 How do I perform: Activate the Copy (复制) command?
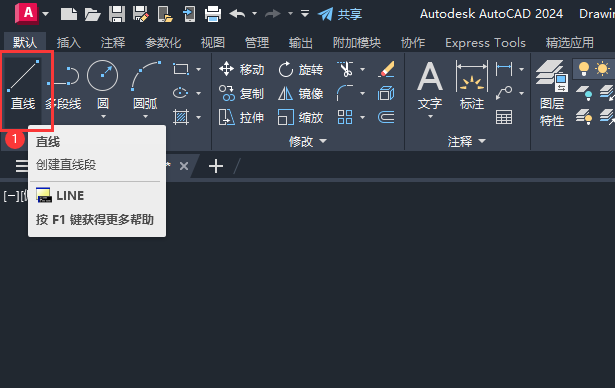(x=242, y=93)
